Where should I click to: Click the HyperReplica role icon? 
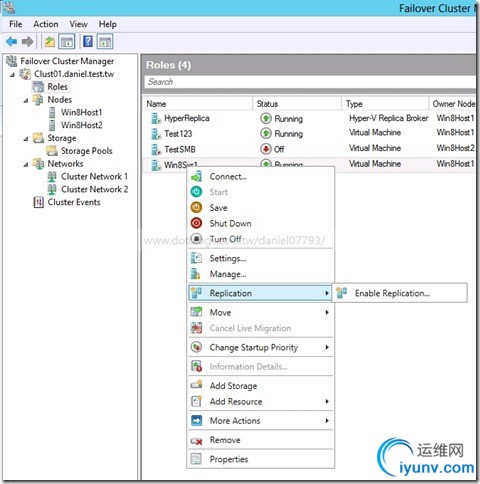click(x=156, y=118)
